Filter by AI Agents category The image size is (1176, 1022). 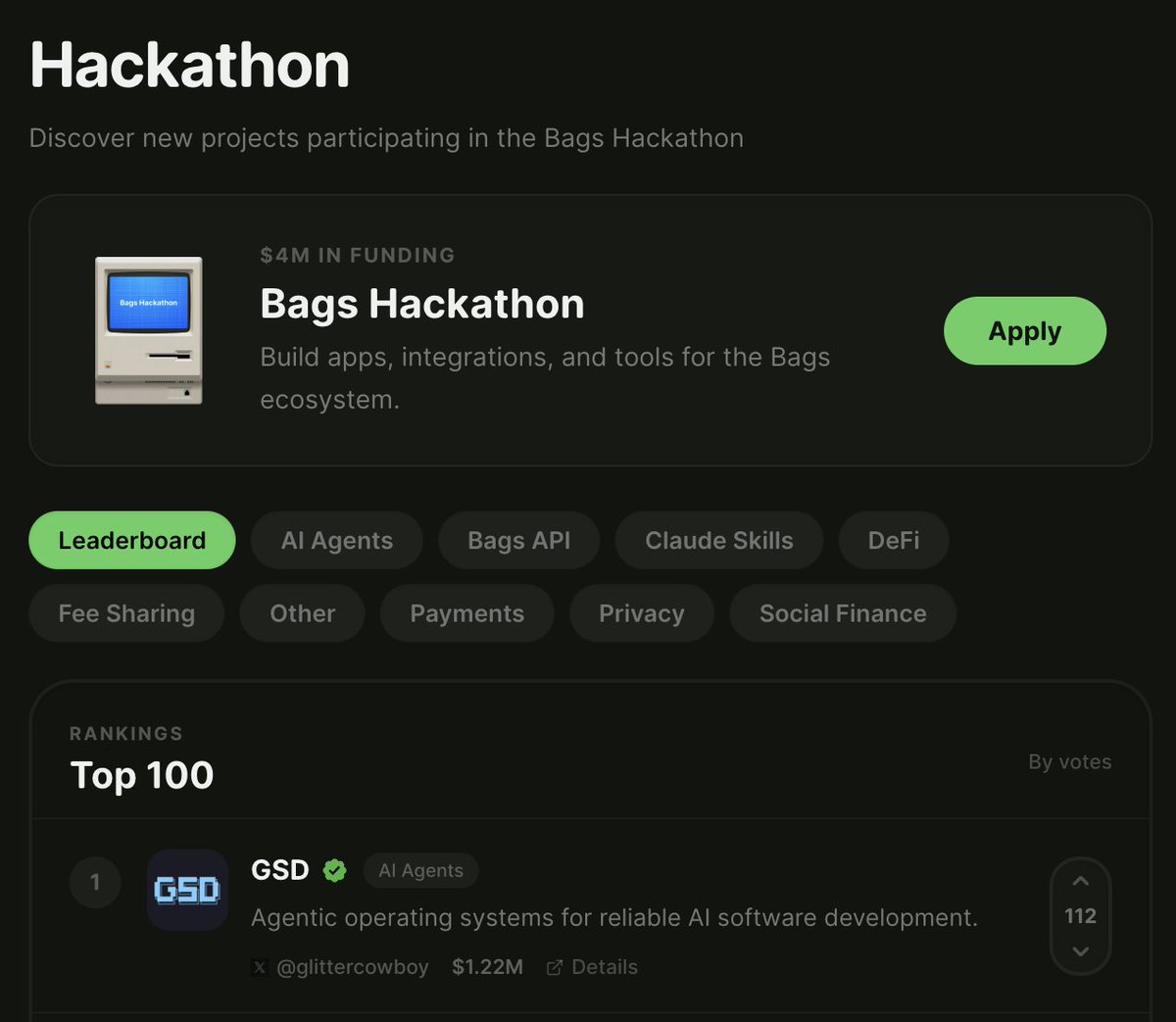(337, 540)
